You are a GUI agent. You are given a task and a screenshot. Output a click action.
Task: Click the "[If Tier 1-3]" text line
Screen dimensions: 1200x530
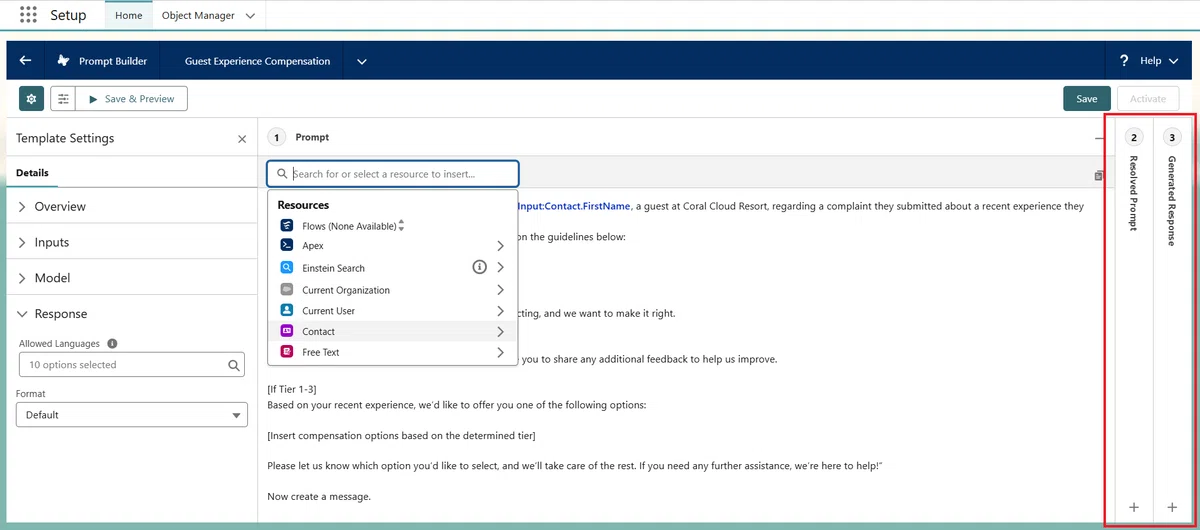(292, 388)
